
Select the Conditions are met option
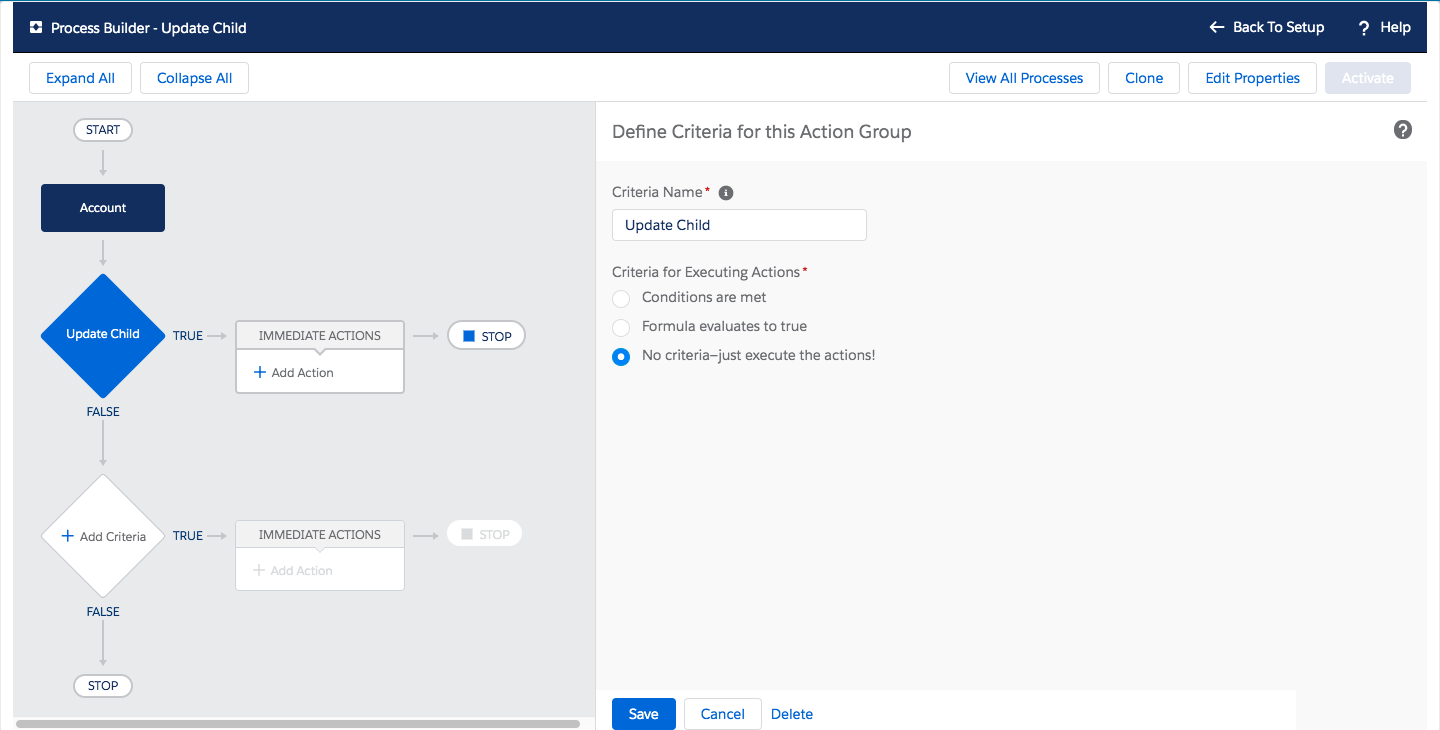(621, 298)
